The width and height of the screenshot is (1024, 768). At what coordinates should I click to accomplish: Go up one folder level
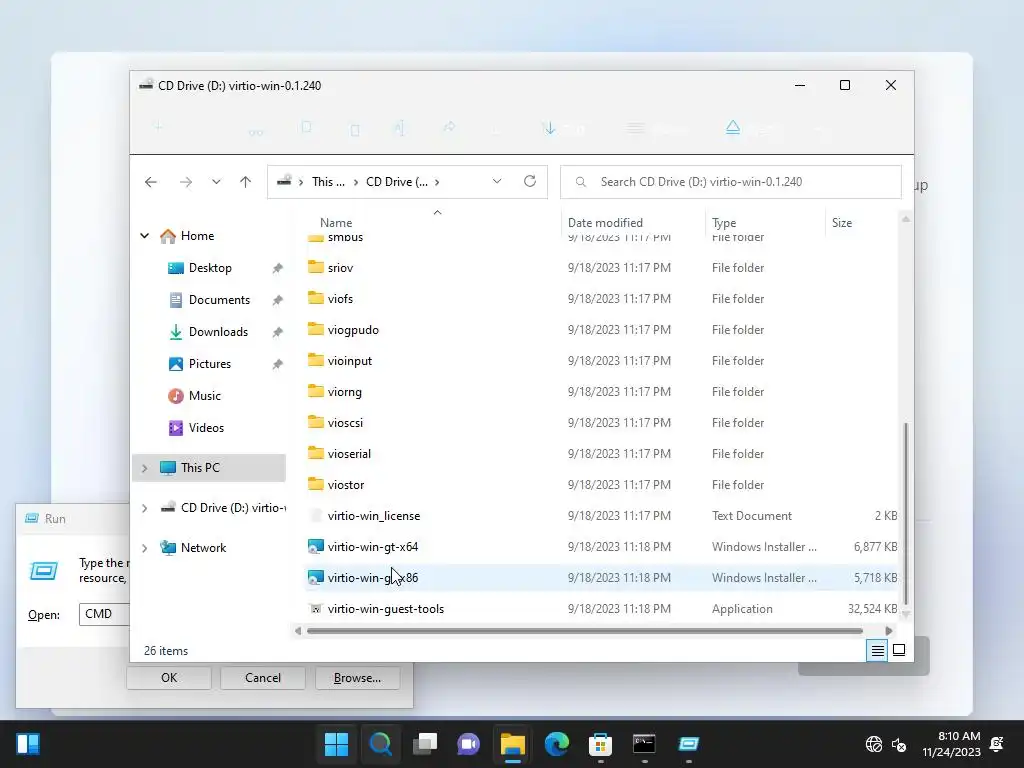coord(246,182)
